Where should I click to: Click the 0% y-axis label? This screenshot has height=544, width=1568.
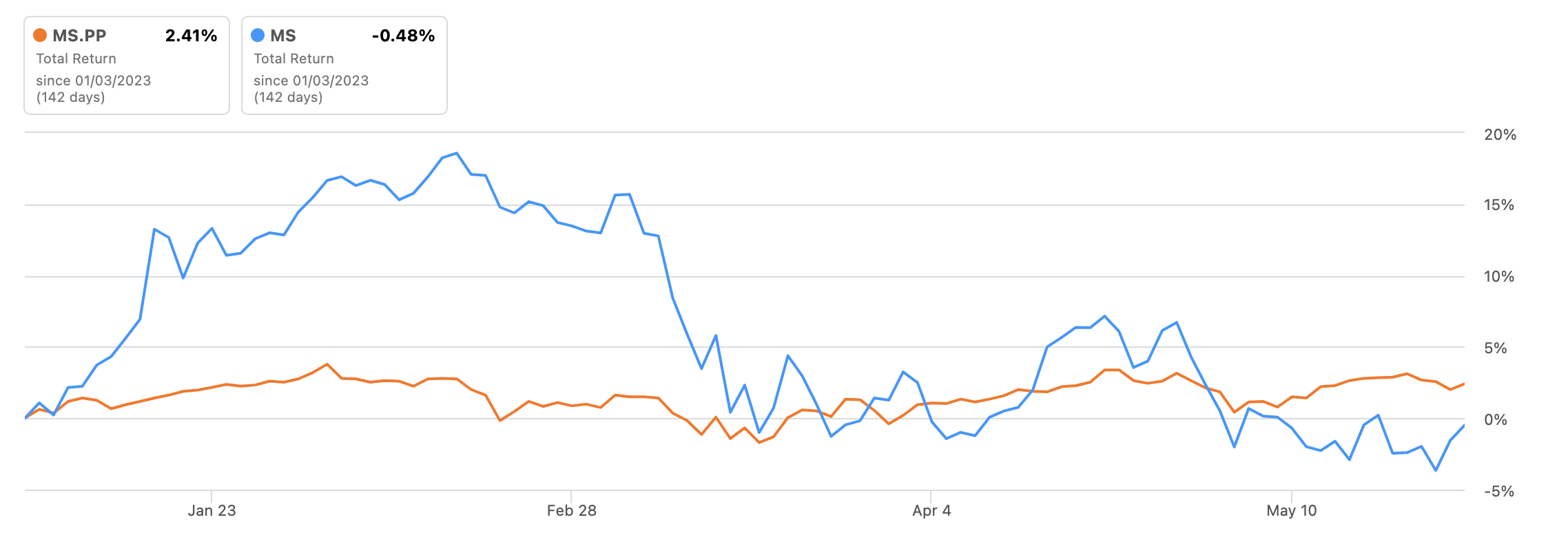tap(1495, 419)
